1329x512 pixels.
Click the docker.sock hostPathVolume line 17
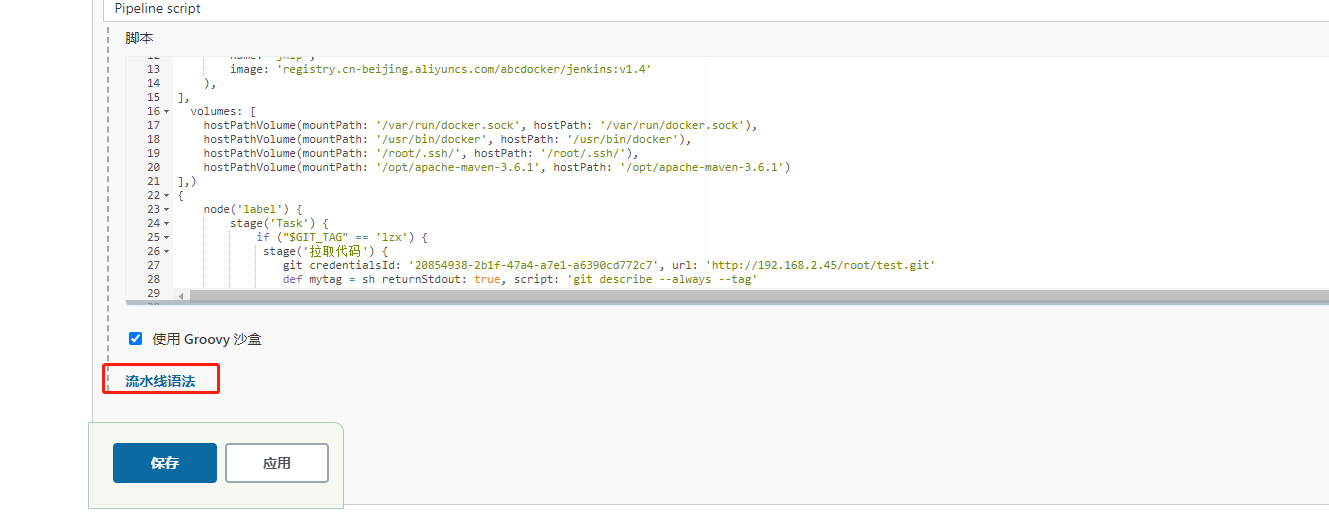(x=481, y=125)
